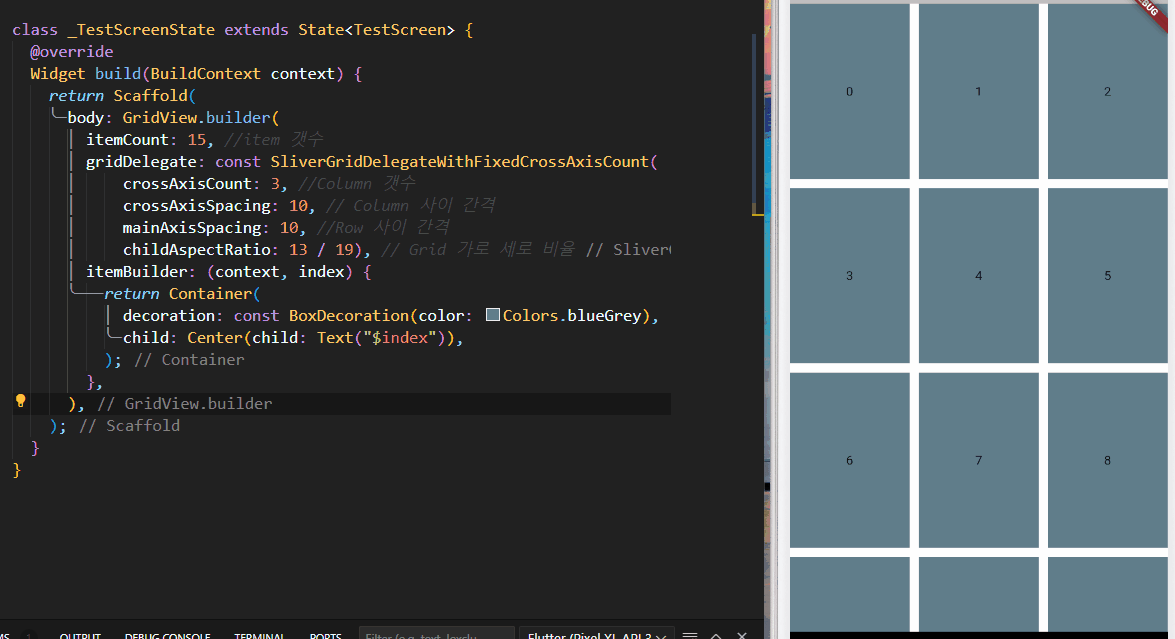Focus the debug console filter field

437,634
